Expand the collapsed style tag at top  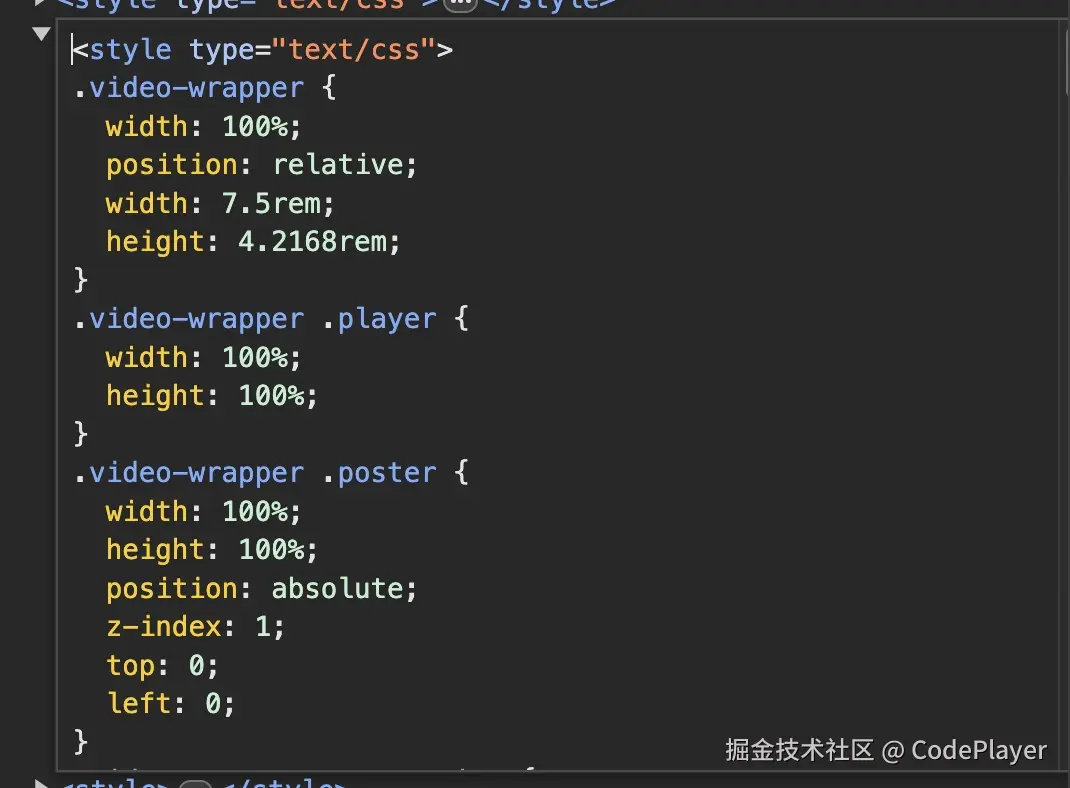[41, 3]
